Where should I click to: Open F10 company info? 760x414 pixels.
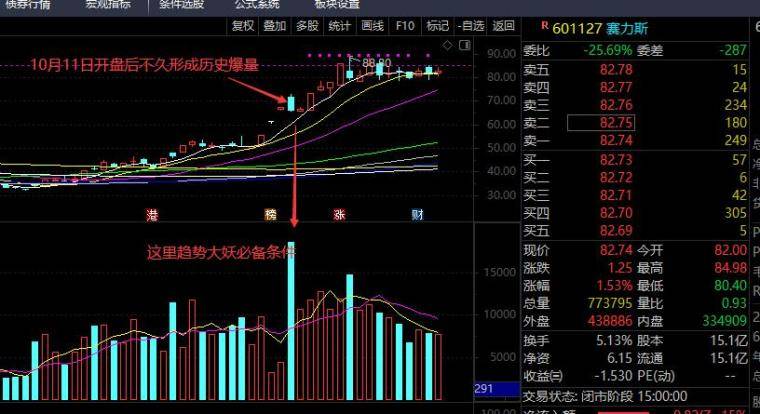click(x=405, y=26)
